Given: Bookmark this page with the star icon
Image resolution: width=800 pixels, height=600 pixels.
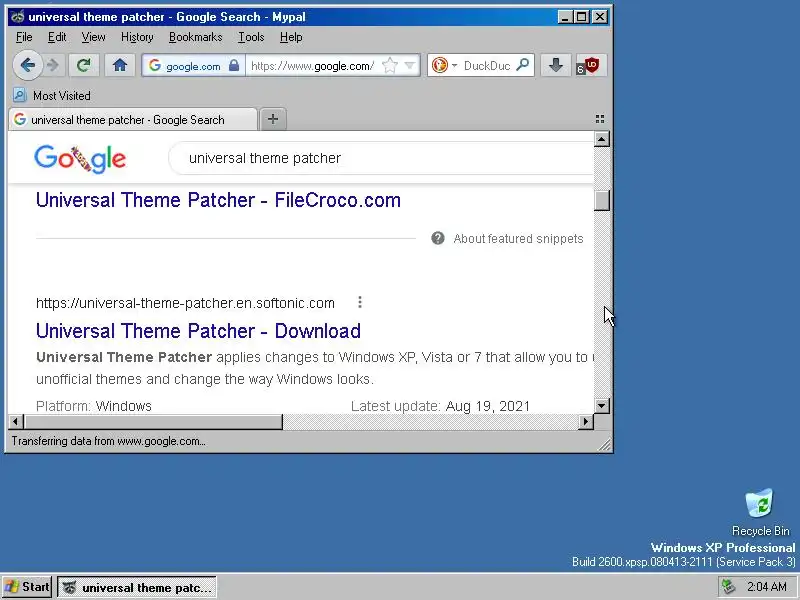Looking at the screenshot, I should 389,65.
